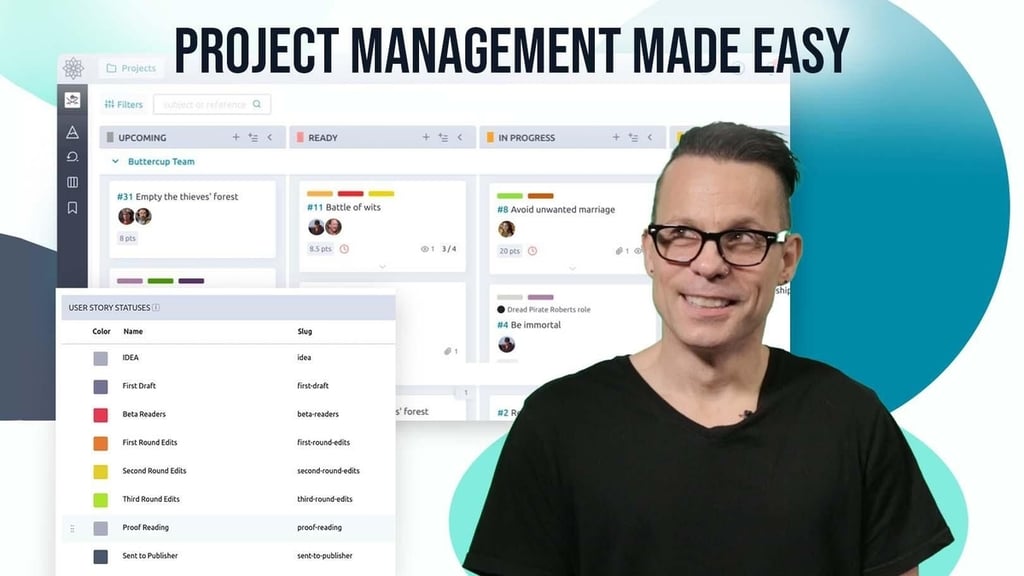Select the Third Round Edits status name
Viewport: 1024px width, 576px height.
(x=151, y=499)
